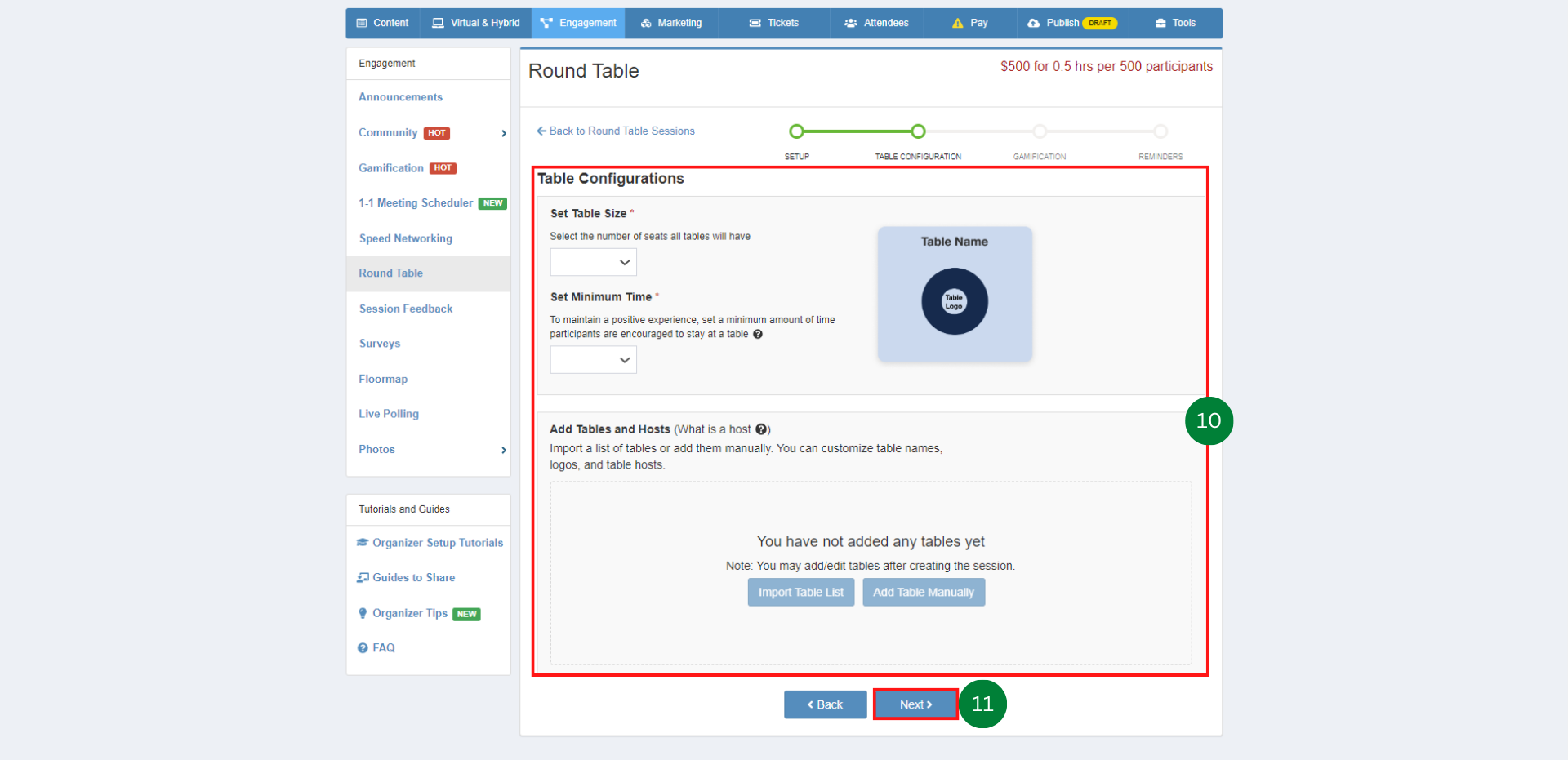The image size is (1568, 760).
Task: Select the FAQ question mark icon
Action: coord(363,647)
